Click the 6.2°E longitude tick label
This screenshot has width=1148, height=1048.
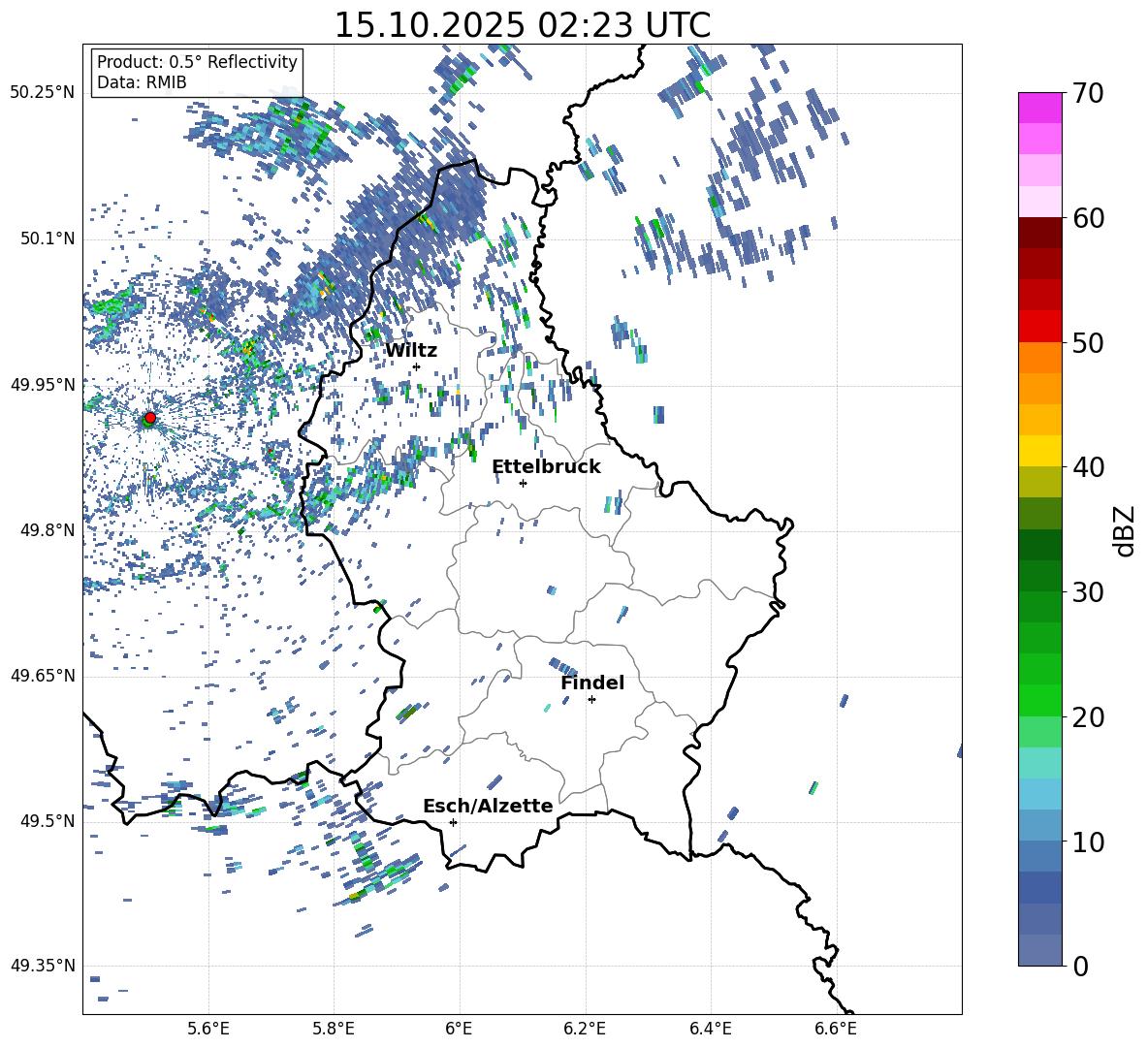(x=585, y=1029)
